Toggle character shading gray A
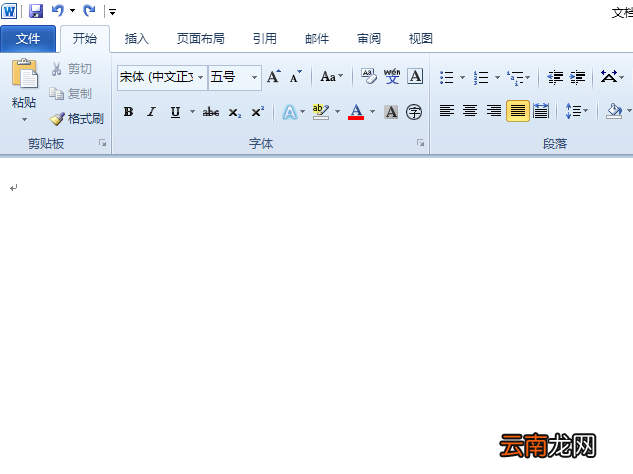Image resolution: width=633 pixels, height=474 pixels. tap(391, 112)
